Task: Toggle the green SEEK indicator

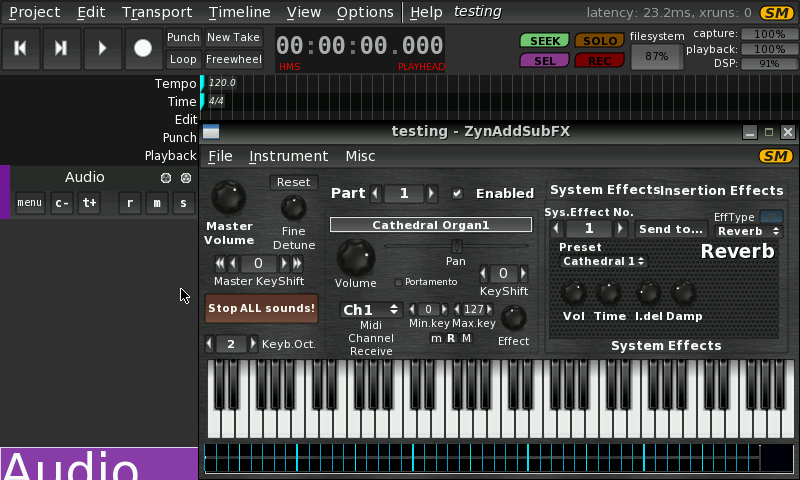Action: 544,41
